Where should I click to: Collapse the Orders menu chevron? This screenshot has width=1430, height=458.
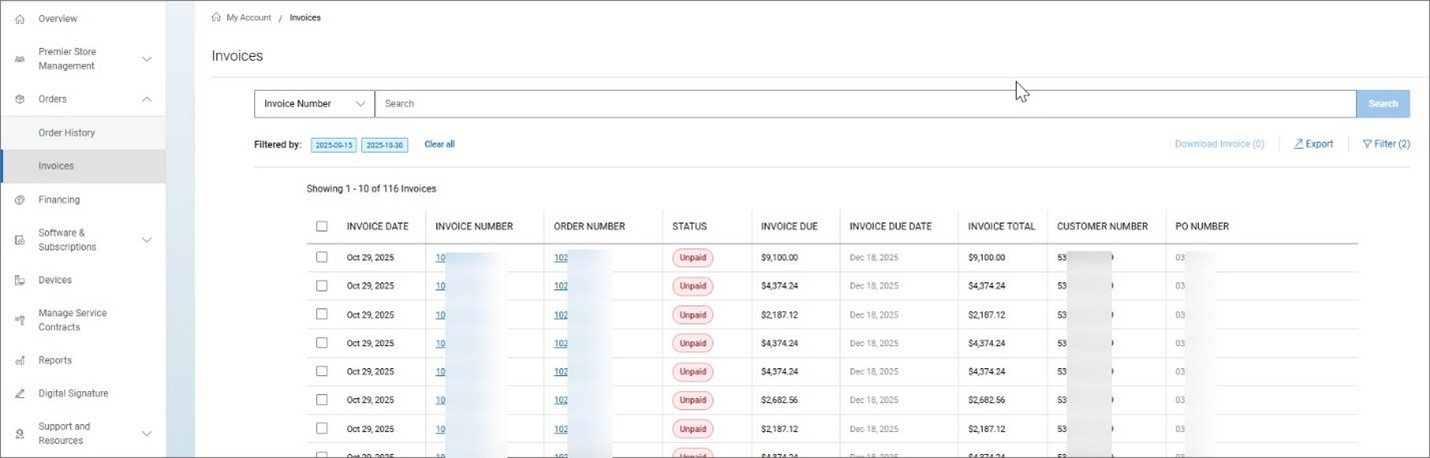(x=147, y=99)
